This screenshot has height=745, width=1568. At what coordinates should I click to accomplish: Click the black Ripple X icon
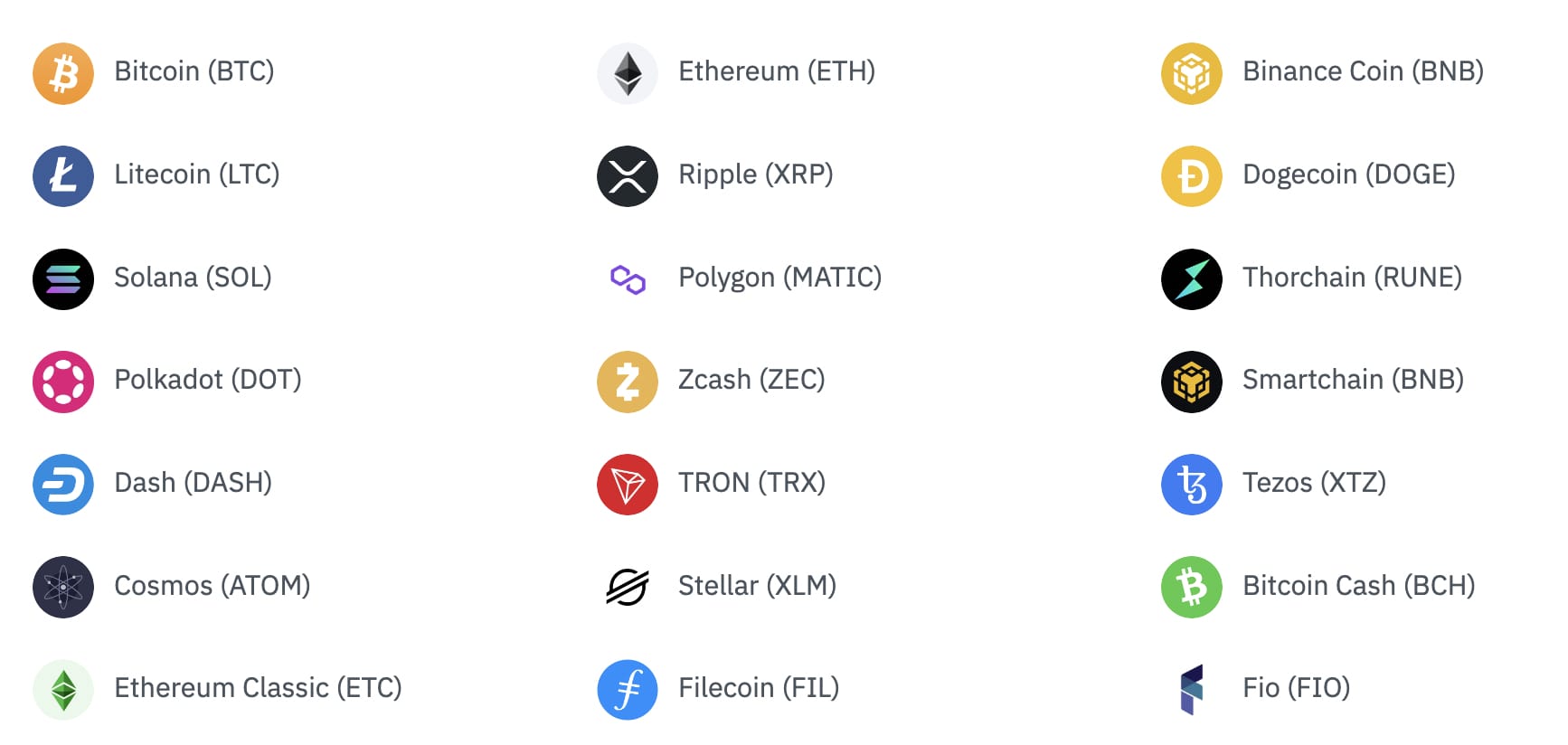point(628,176)
